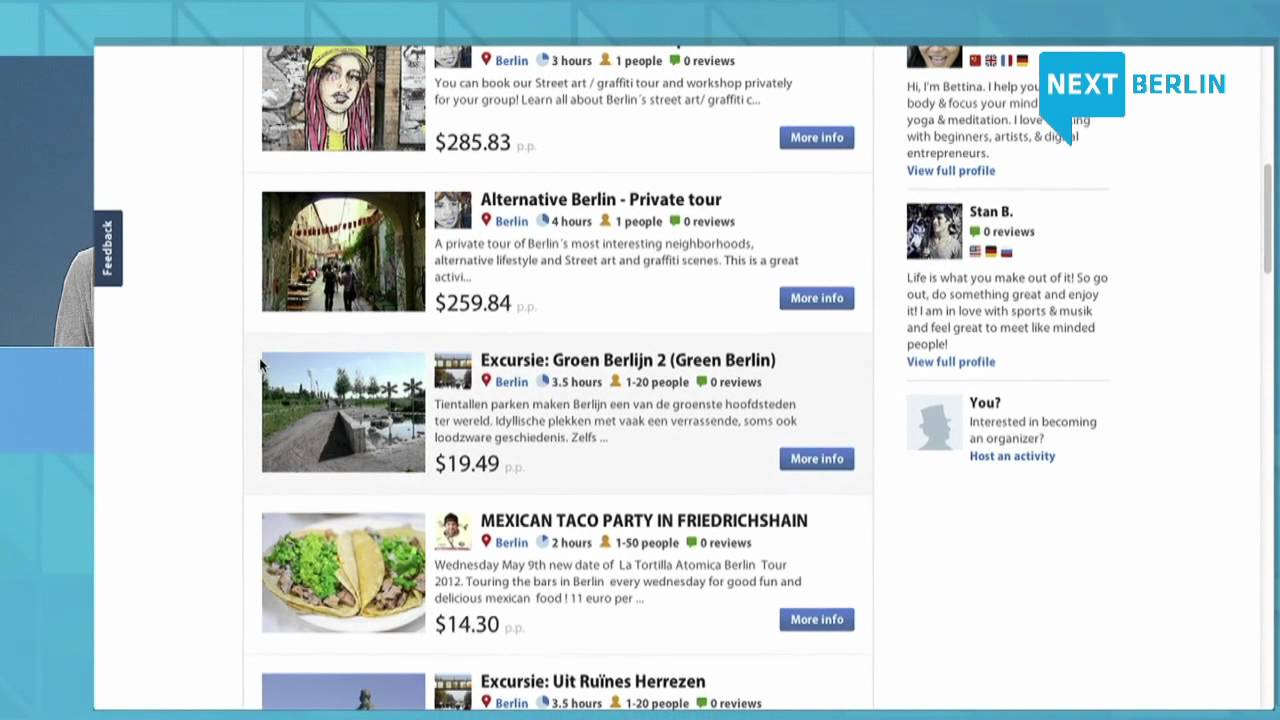Click Stan B. reviews bubble icon
Image resolution: width=1280 pixels, height=720 pixels.
tap(975, 232)
